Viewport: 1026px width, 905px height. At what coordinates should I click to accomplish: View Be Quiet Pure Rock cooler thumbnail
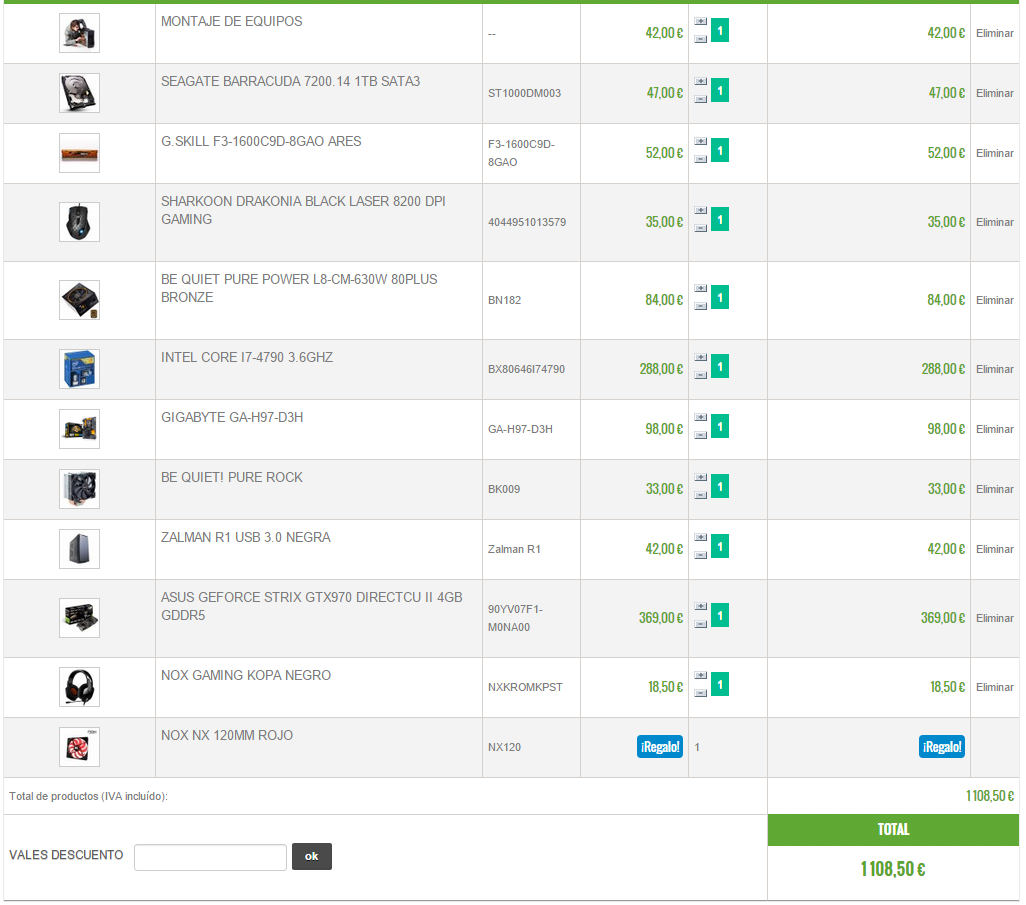pos(79,489)
